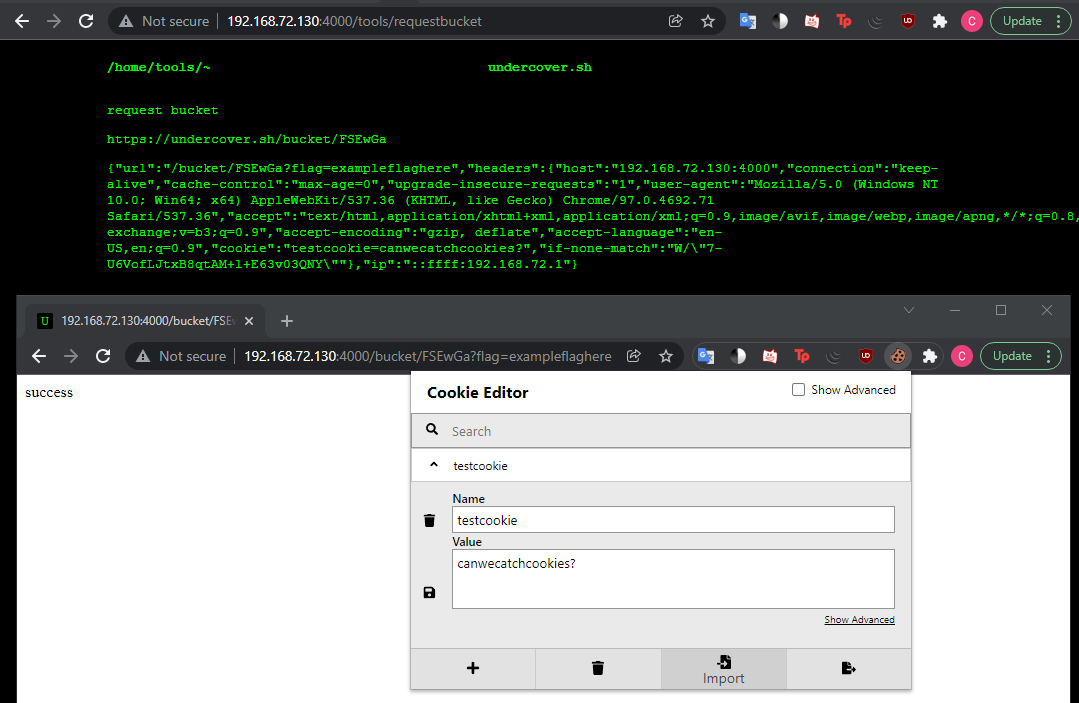Click the Update button in the top browser

1030,21
